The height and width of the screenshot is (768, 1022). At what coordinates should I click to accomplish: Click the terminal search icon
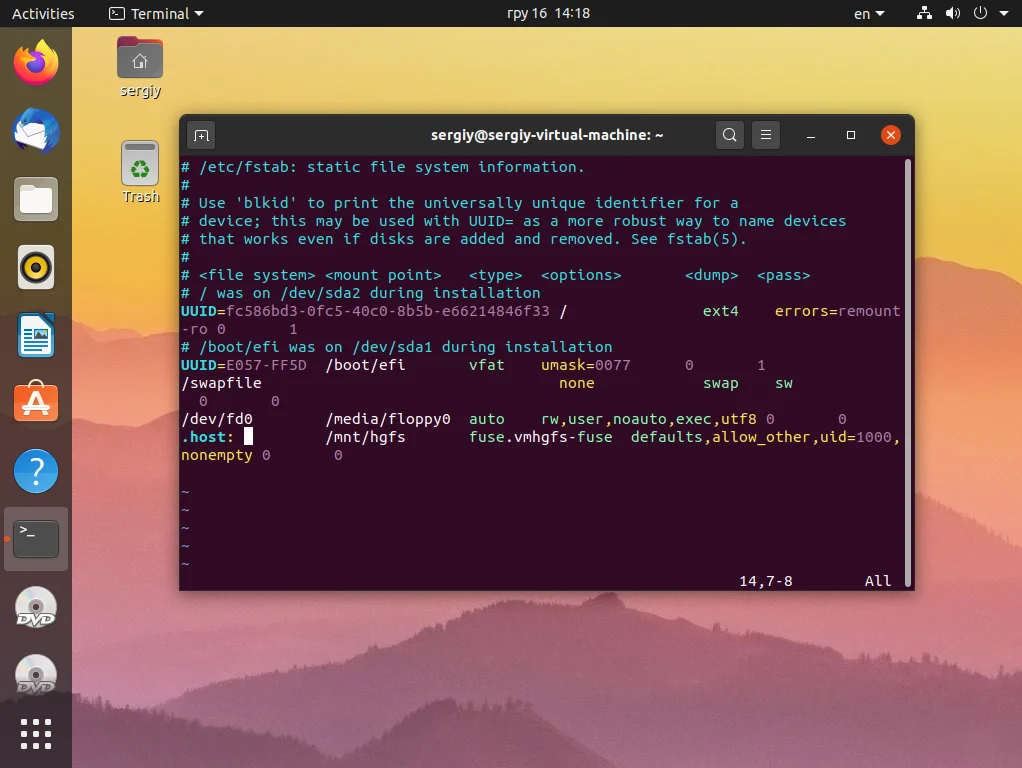[x=730, y=135]
